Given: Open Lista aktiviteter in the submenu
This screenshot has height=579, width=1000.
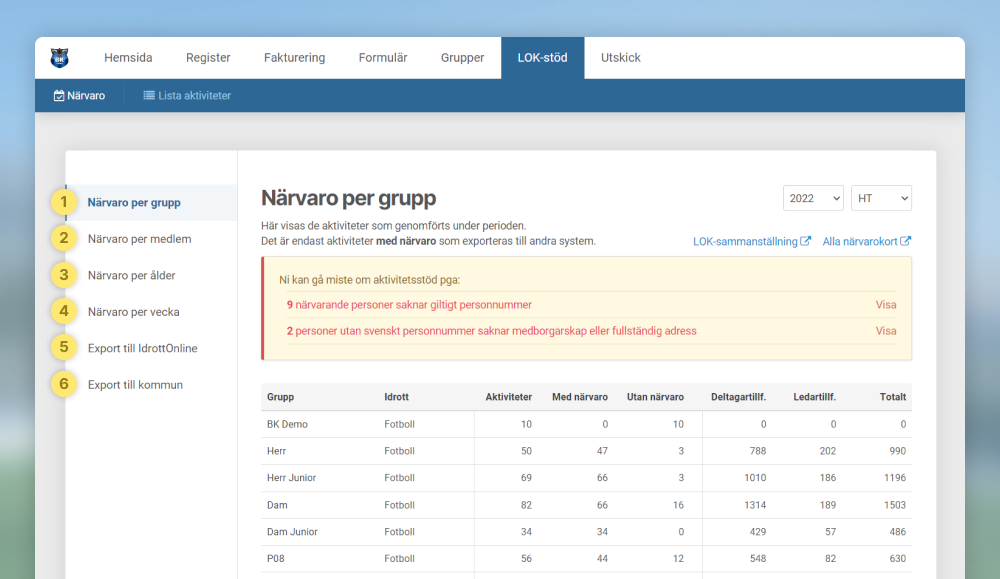Looking at the screenshot, I should click(x=187, y=96).
